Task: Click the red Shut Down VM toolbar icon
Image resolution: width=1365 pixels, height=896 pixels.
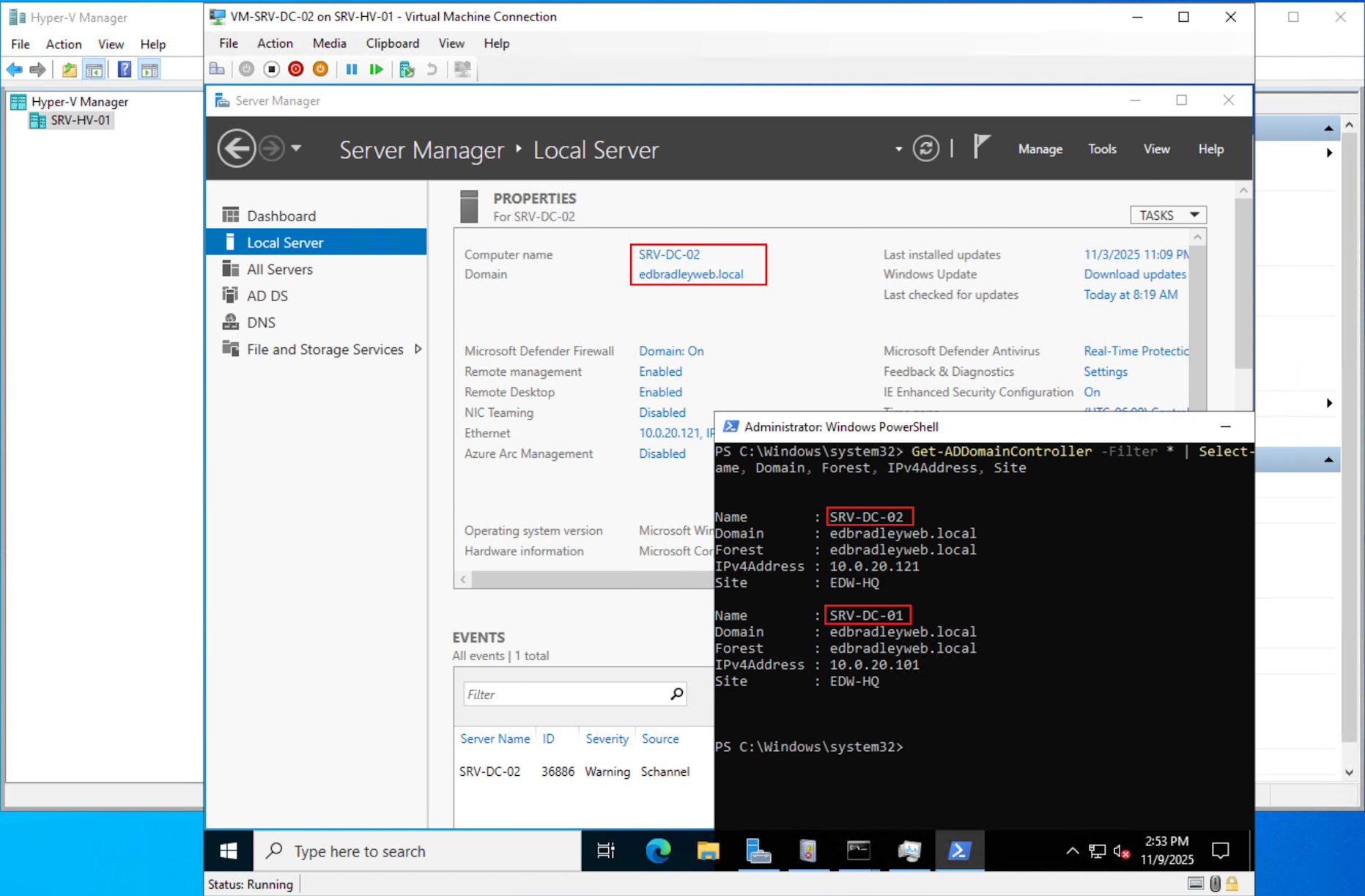Action: click(x=295, y=69)
